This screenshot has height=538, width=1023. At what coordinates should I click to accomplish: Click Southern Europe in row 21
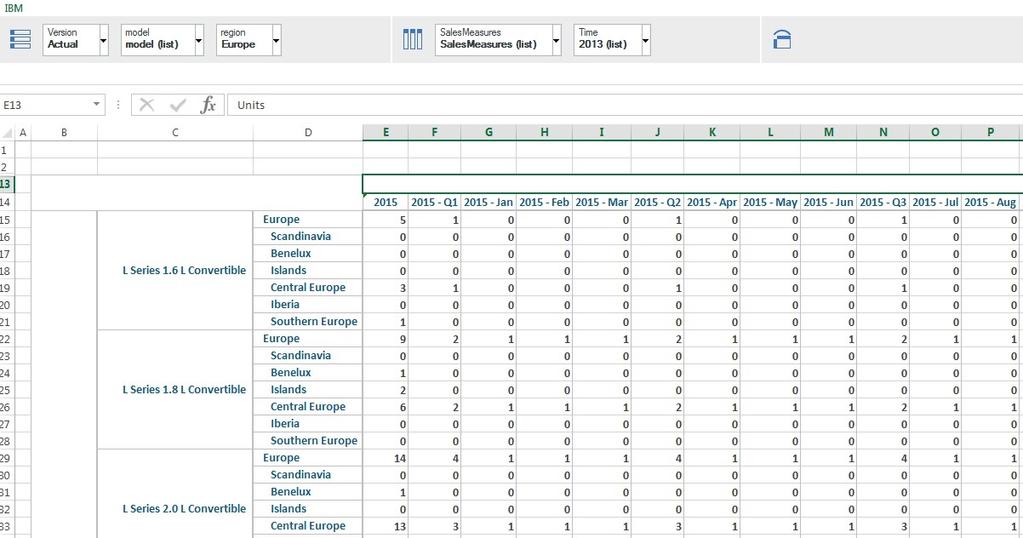pyautogui.click(x=314, y=321)
